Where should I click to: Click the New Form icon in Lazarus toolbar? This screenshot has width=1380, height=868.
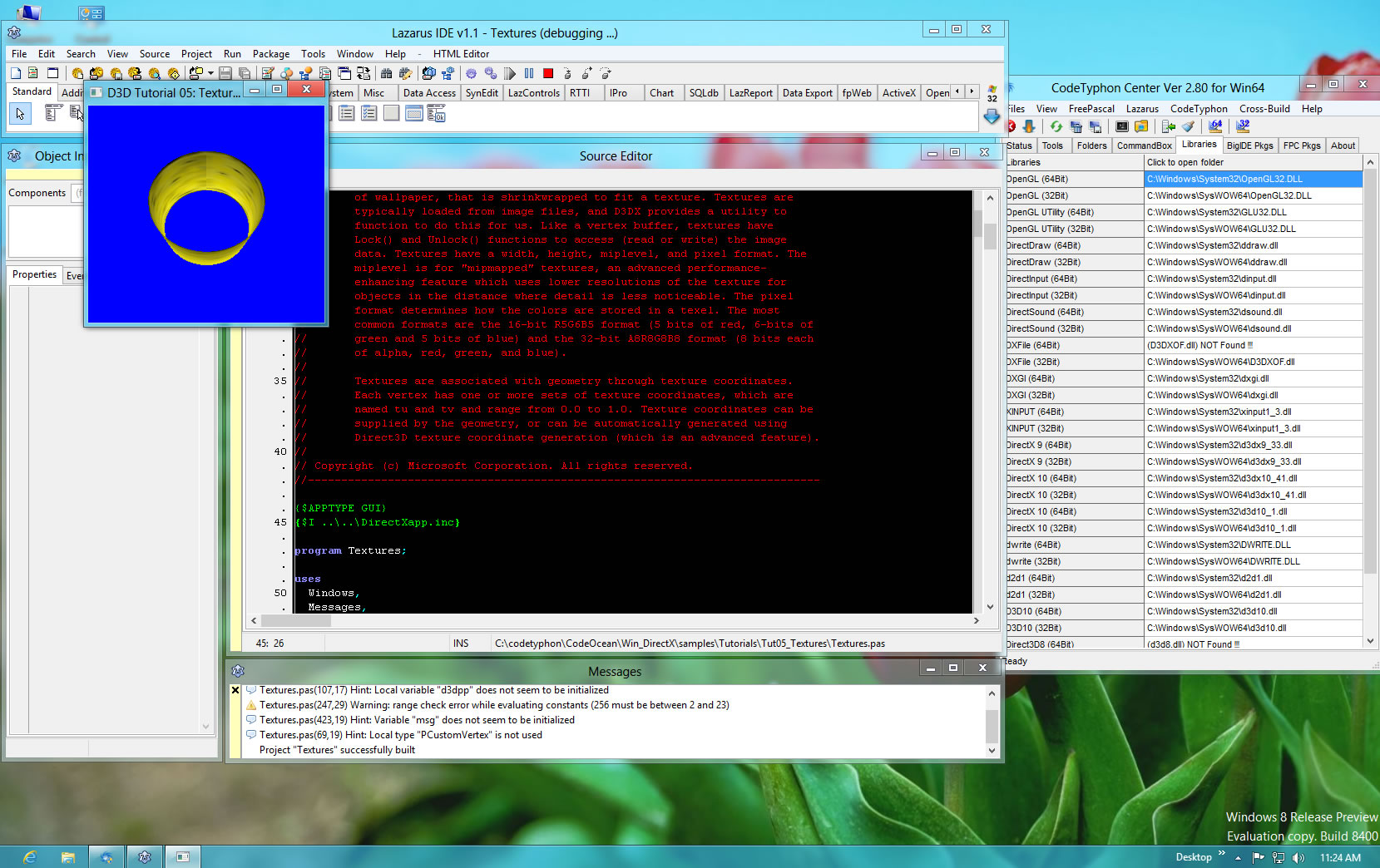52,73
